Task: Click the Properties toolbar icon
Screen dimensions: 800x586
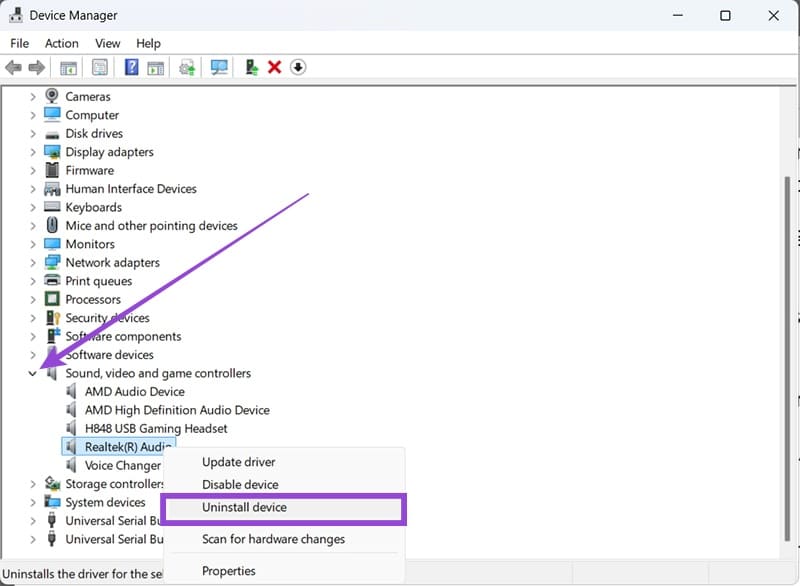Action: coord(100,67)
